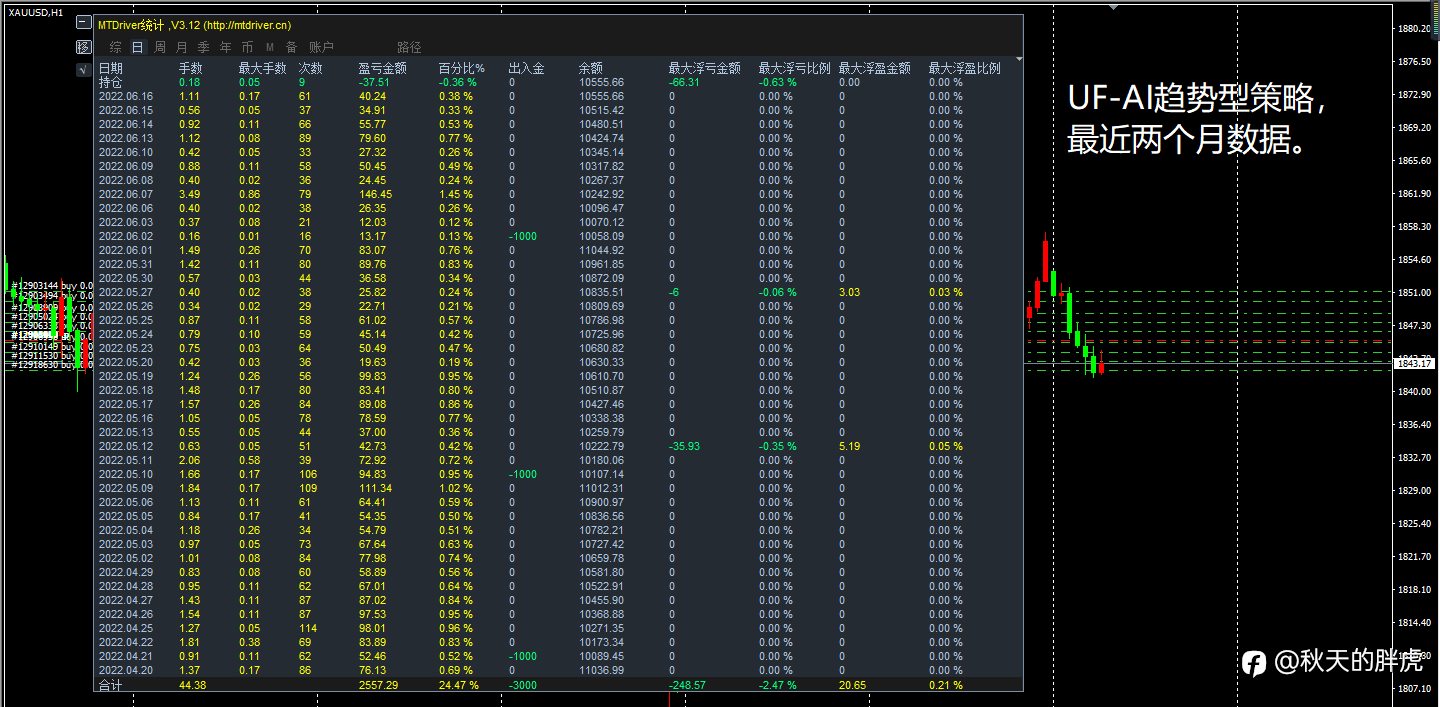Click the XAUUSD,H1 chart symbol label
1440x707 pixels.
click(x=36, y=12)
